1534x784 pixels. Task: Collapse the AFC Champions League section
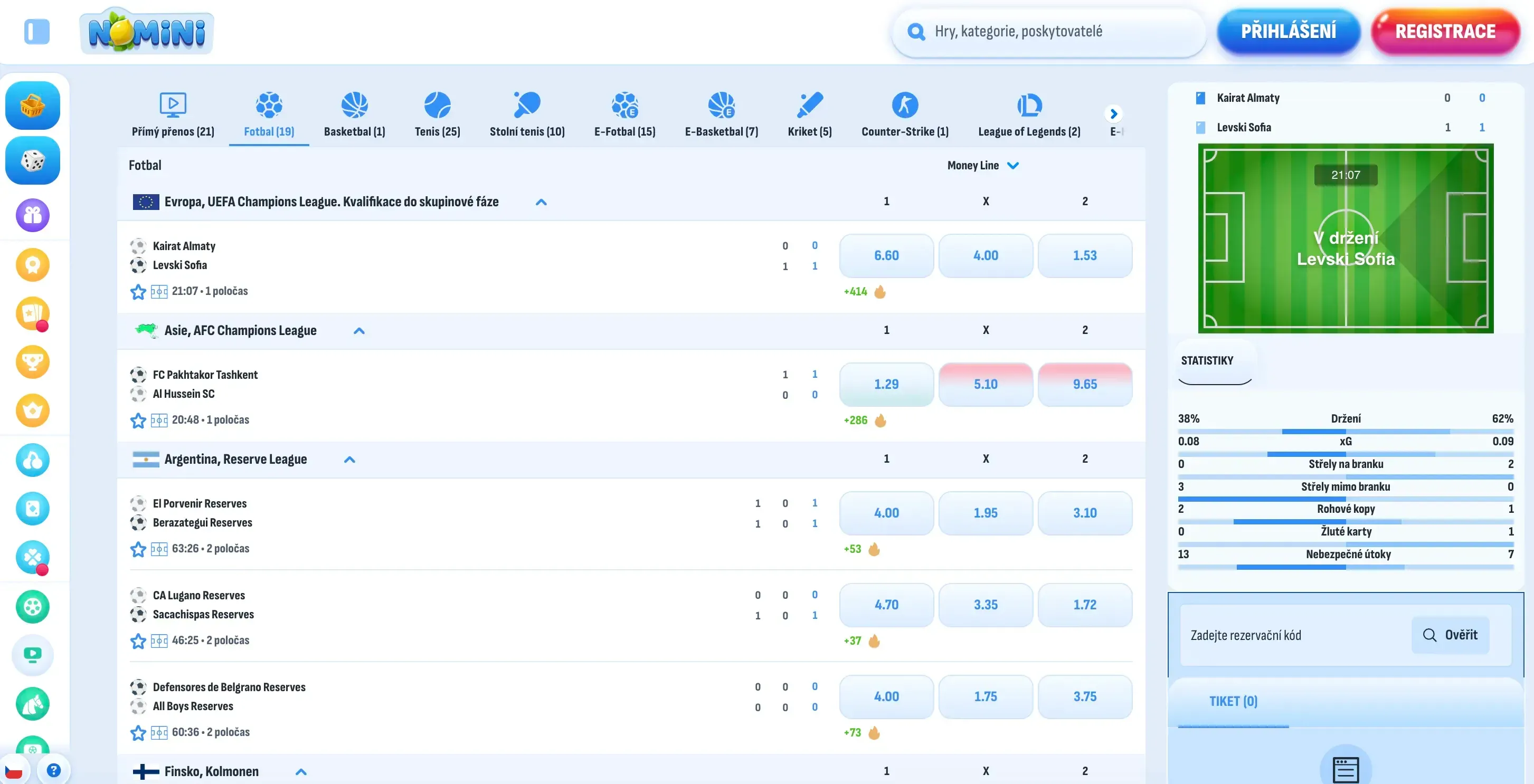(359, 331)
